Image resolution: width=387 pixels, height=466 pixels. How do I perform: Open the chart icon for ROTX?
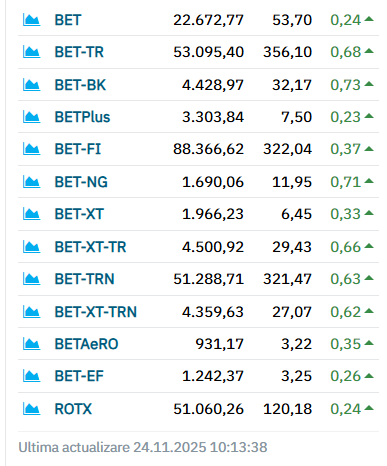(31, 409)
